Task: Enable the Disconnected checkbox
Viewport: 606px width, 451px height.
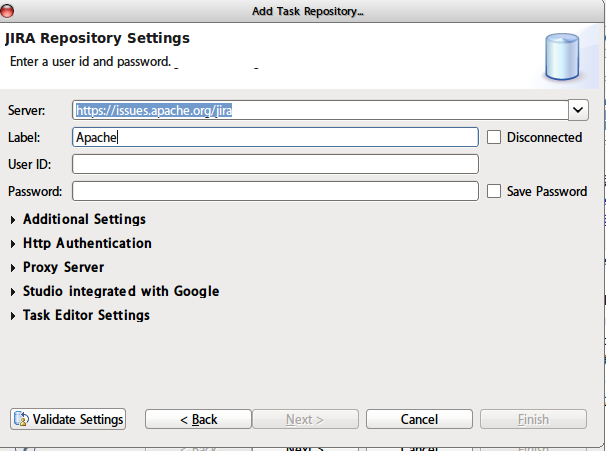Action: [x=494, y=137]
